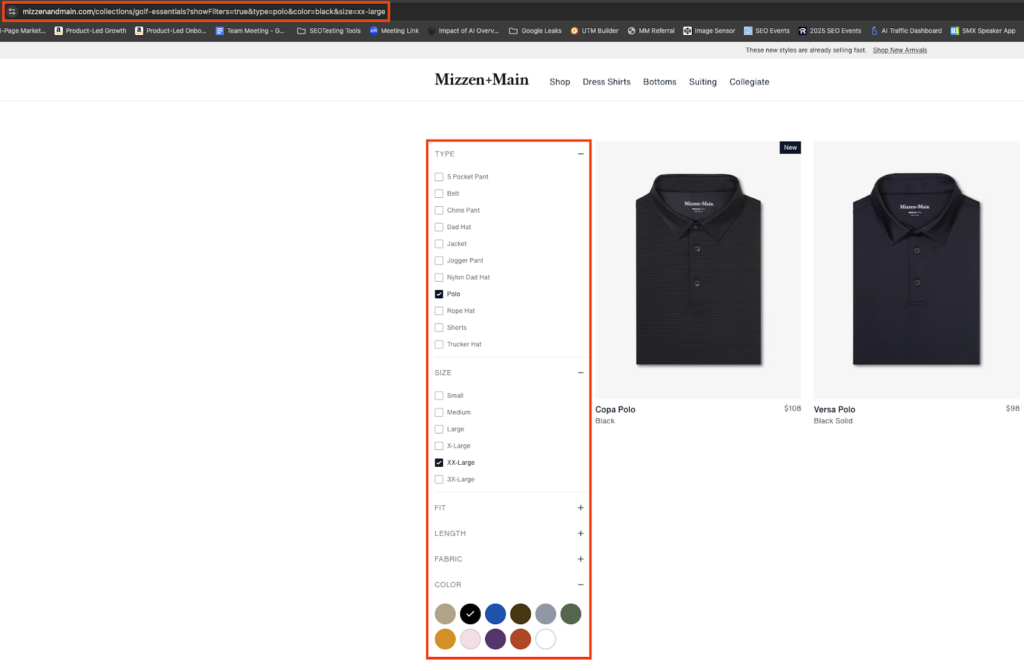Image resolution: width=1024 pixels, height=671 pixels.
Task: Select the white color swatch
Action: 546,639
